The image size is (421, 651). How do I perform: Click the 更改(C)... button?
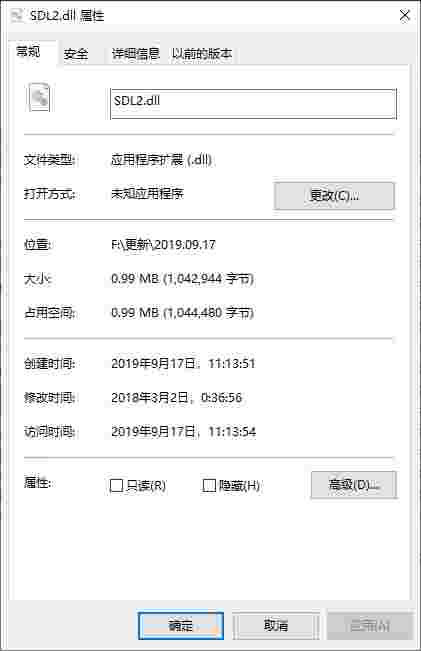(x=334, y=196)
